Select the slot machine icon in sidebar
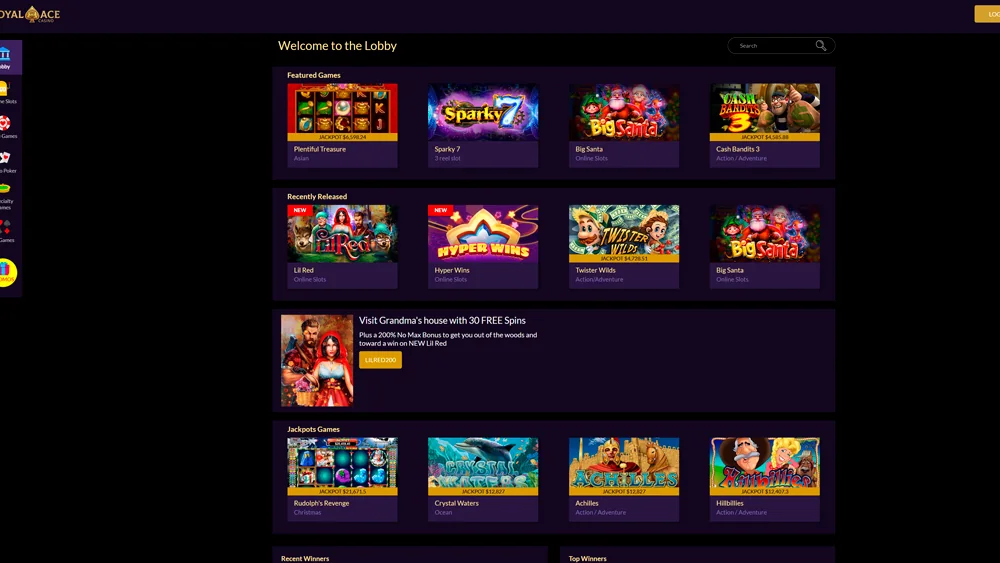Viewport: 1000px width, 563px height. pyautogui.click(x=5, y=89)
